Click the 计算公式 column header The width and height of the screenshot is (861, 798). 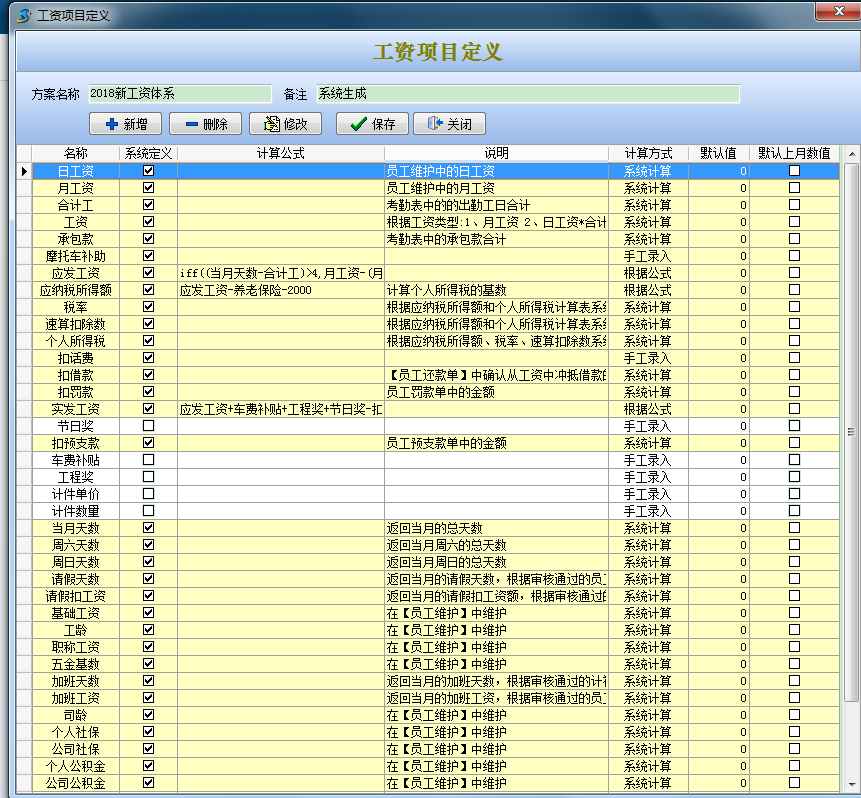coord(280,154)
